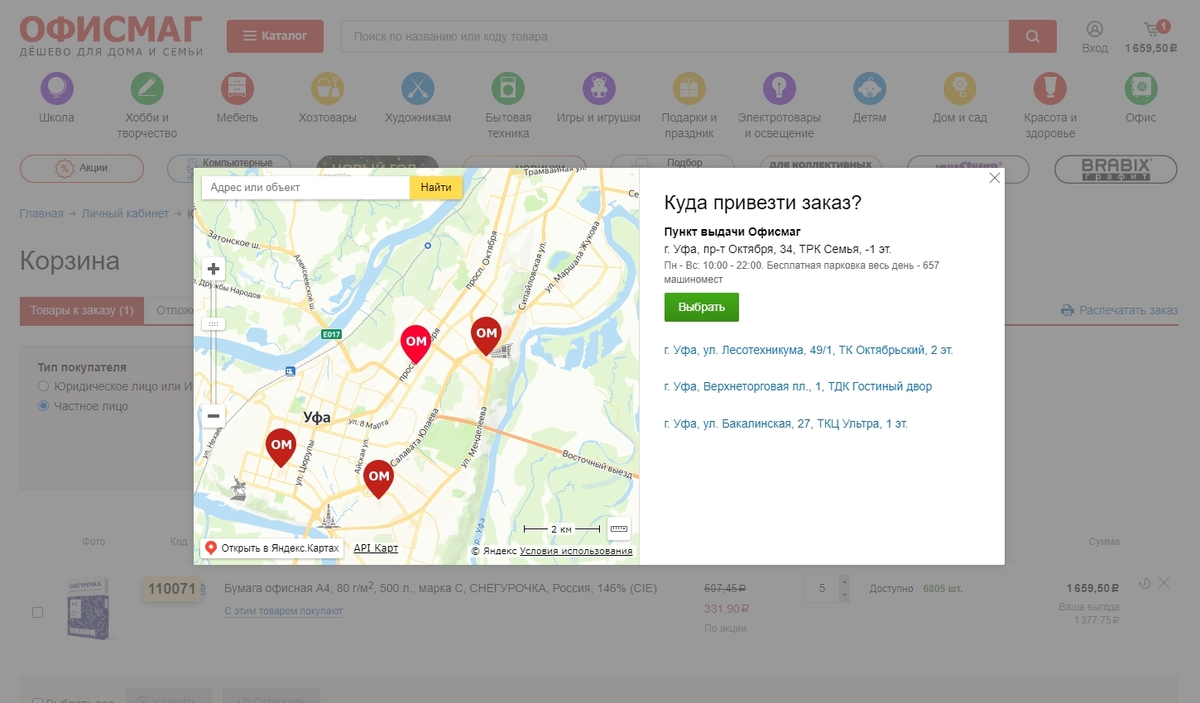This screenshot has height=703, width=1200.
Task: Open the Каталог dropdown menu
Action: click(275, 36)
